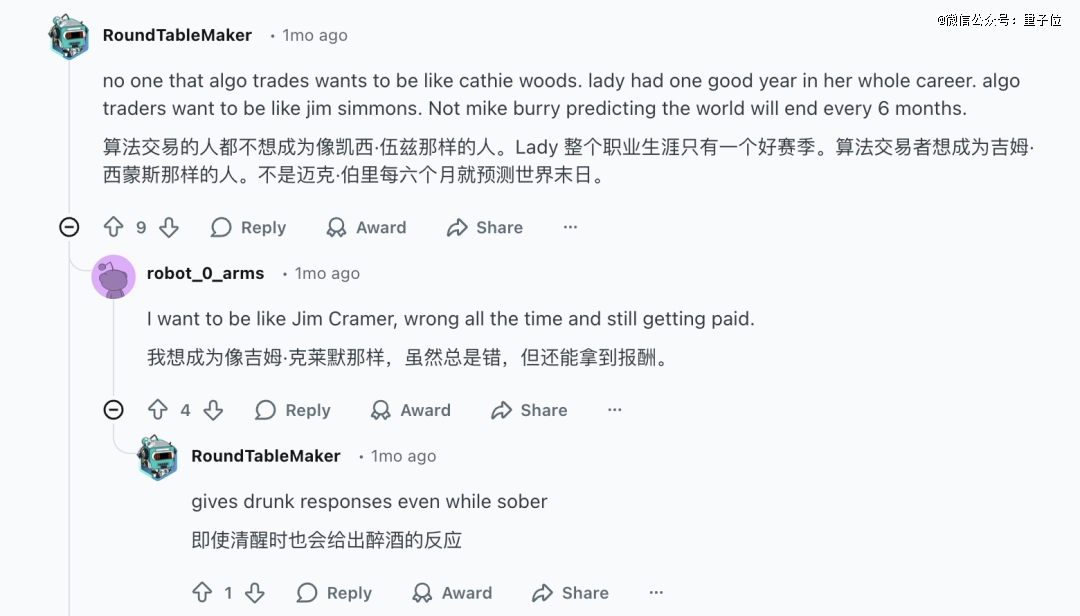Downvote the Jim Cramer comment
1080x616 pixels.
tap(213, 410)
